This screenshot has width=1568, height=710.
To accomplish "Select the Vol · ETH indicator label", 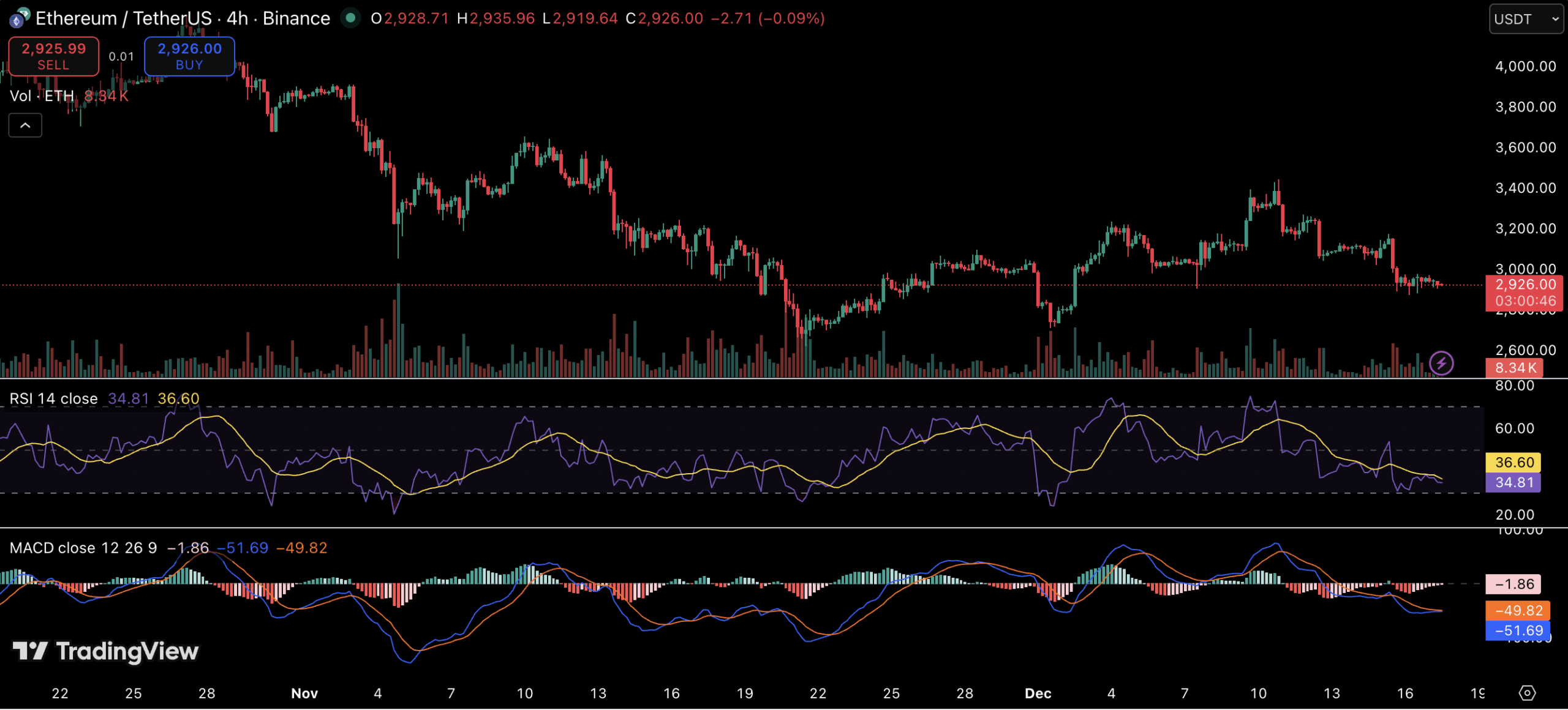I will pos(42,96).
